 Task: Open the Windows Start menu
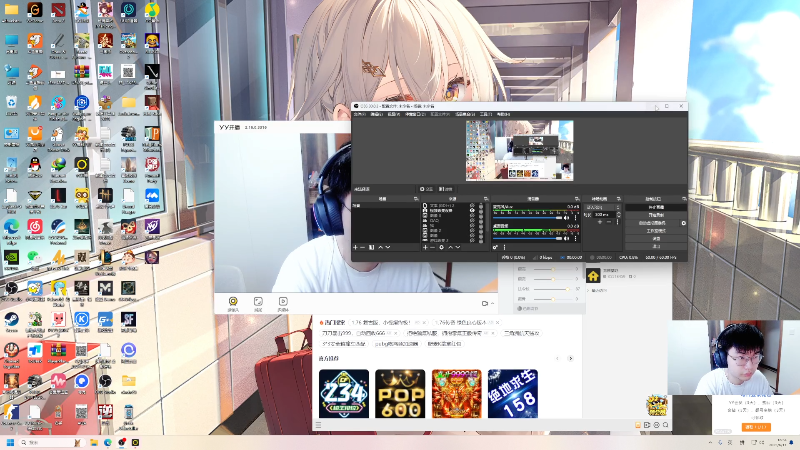pos(10,442)
